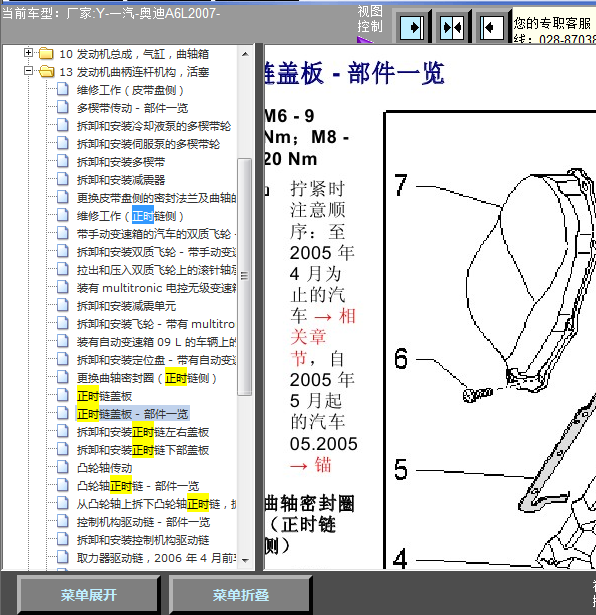The width and height of the screenshot is (596, 615).
Task: Click the '菜单展开' button
Action: tap(89, 595)
